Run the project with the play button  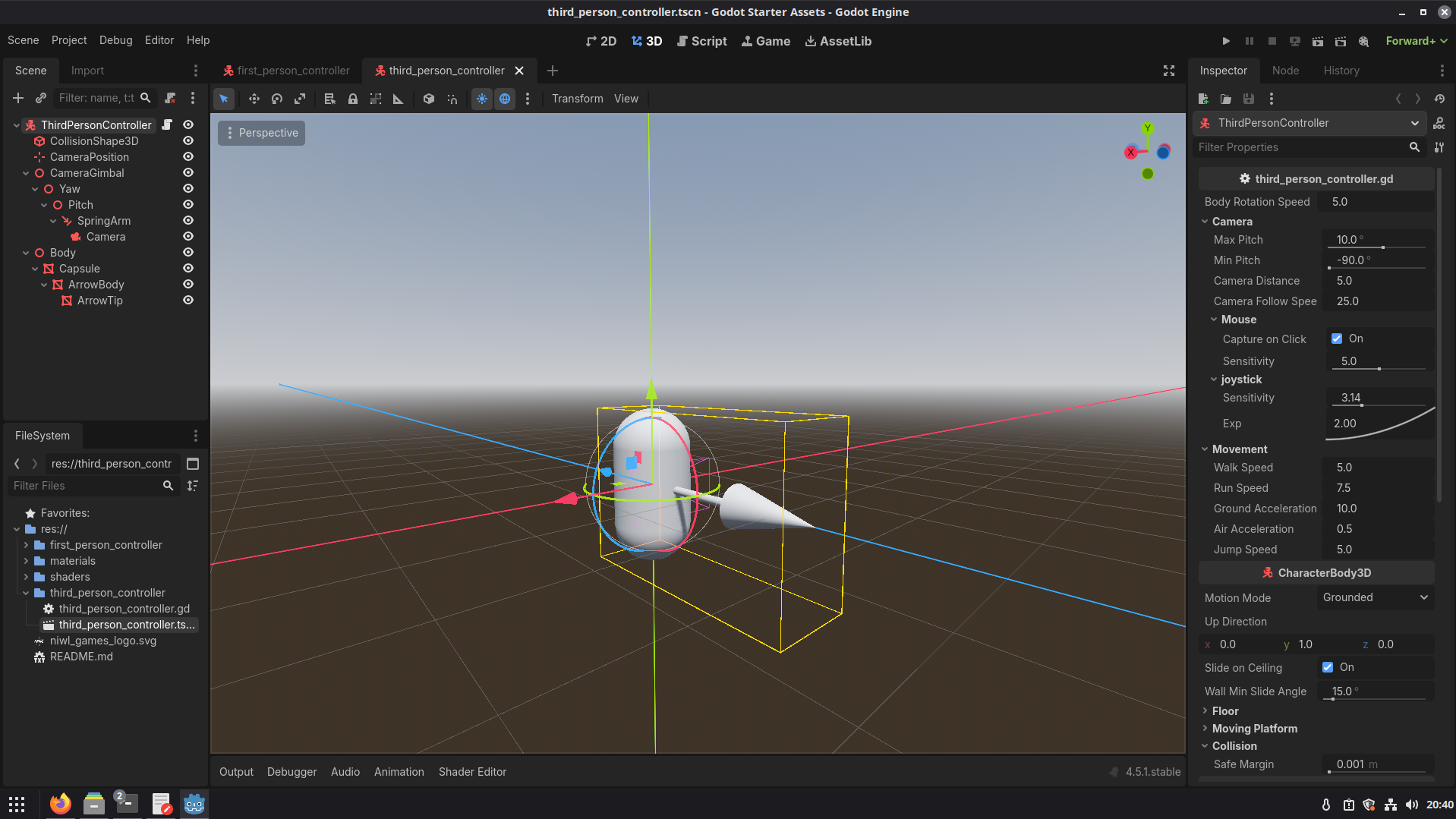click(1225, 41)
